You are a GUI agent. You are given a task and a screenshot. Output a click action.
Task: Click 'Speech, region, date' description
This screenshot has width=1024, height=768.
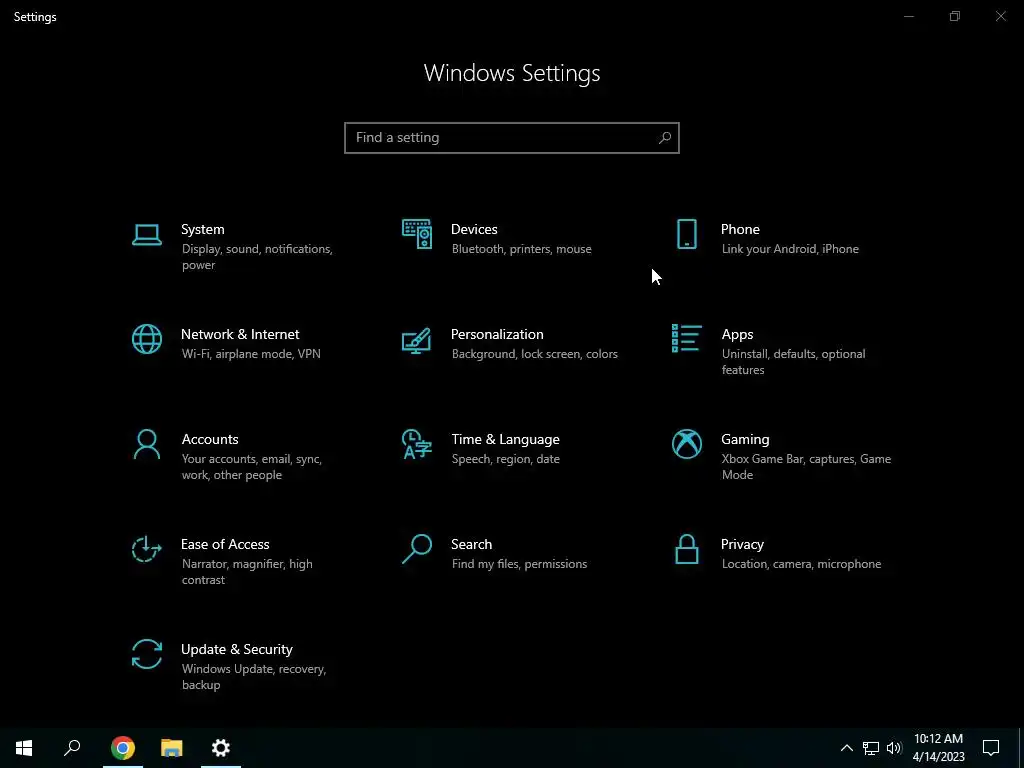click(505, 459)
